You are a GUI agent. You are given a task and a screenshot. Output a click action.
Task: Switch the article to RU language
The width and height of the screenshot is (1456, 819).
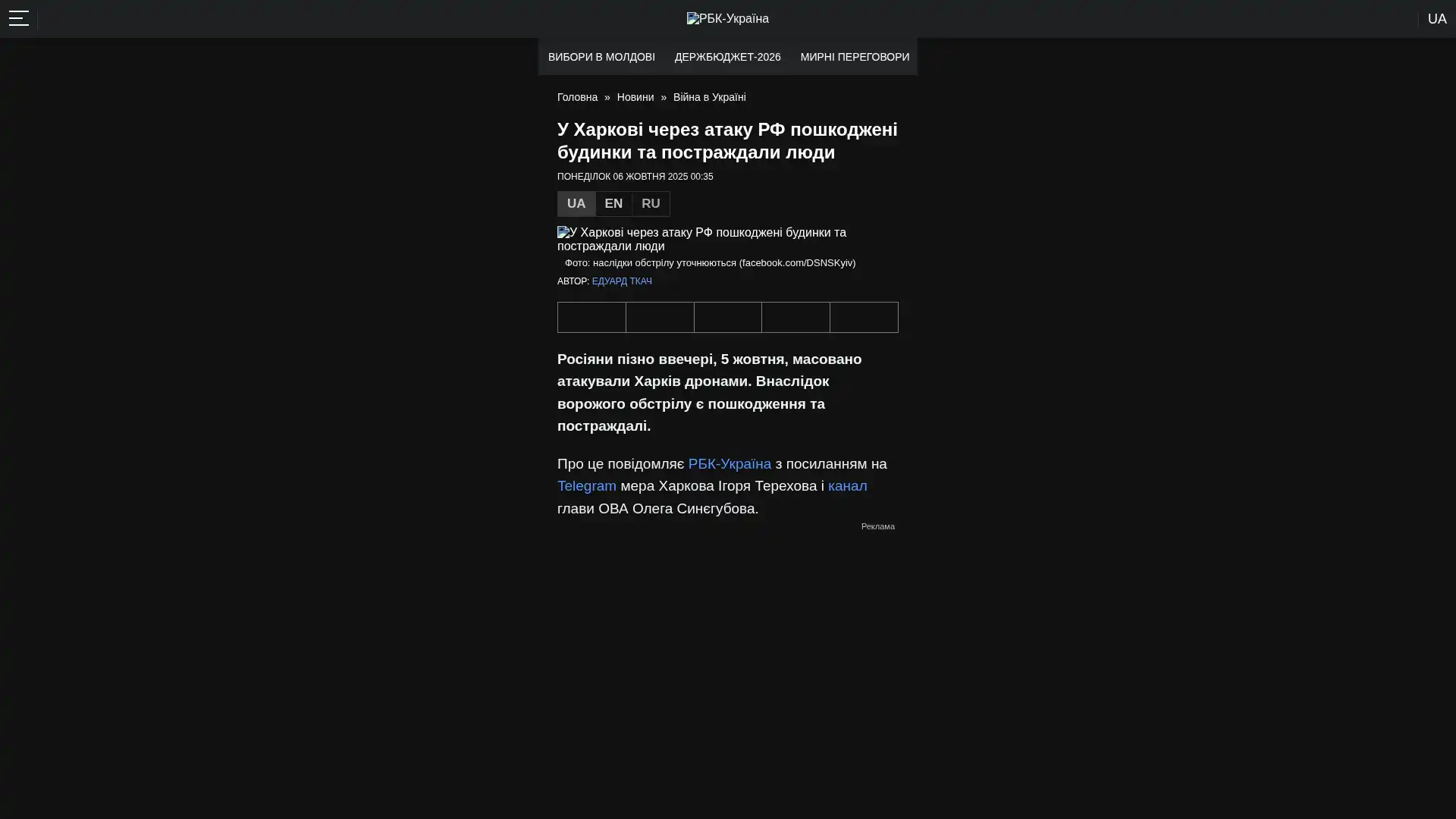tap(651, 203)
